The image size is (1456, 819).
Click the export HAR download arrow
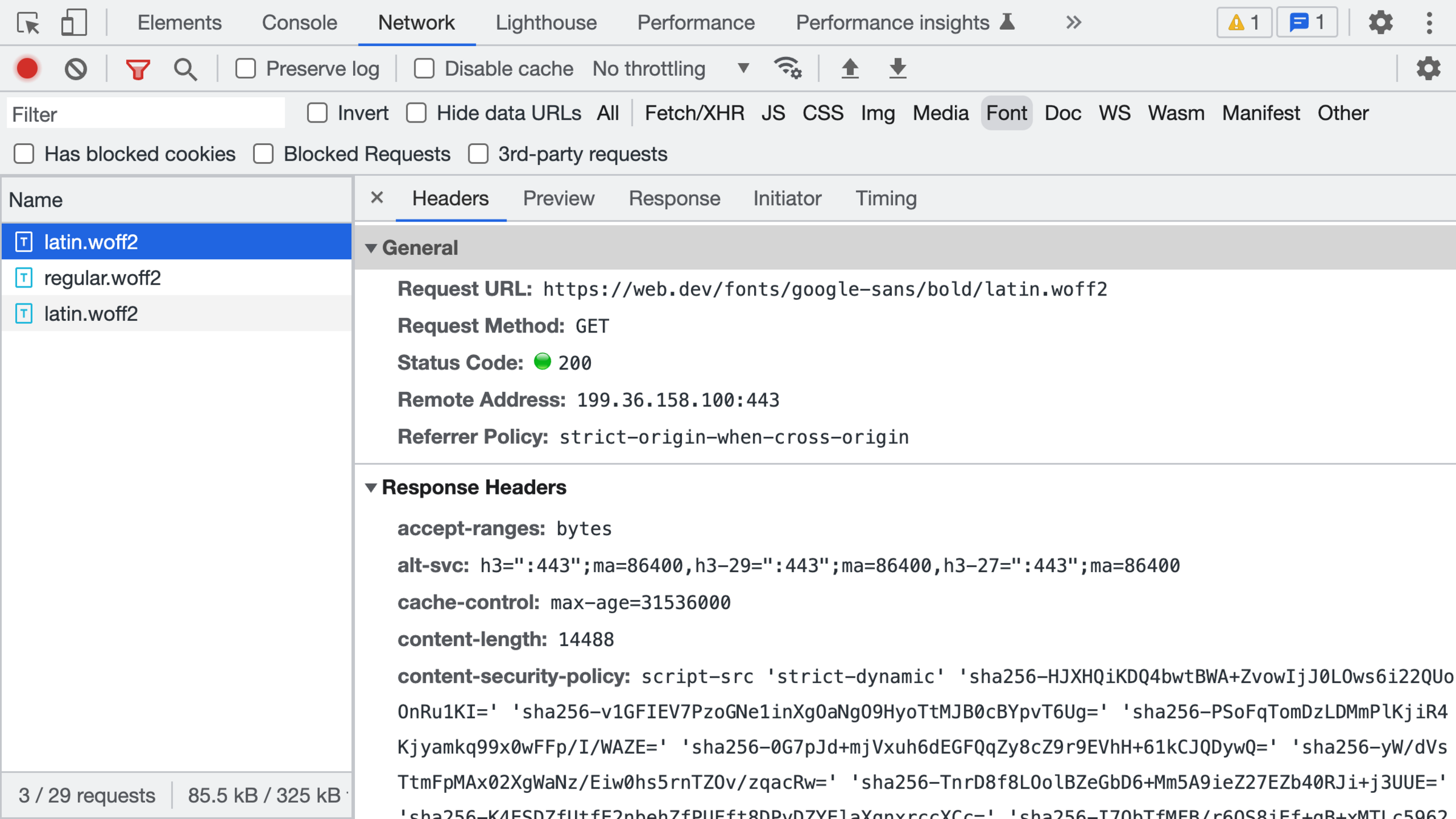click(x=897, y=69)
